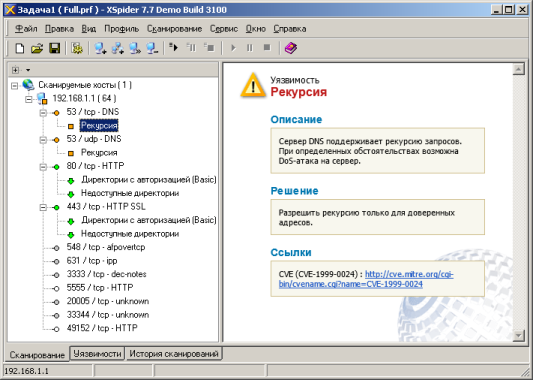This screenshot has width=533, height=380.
Task: Start scanning all hosts toolbar icon
Action: (x=174, y=48)
